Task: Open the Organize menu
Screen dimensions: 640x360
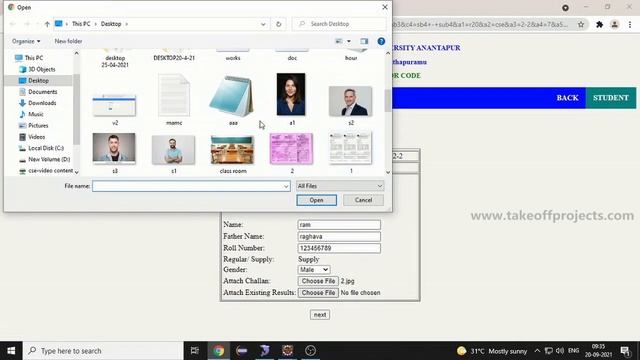Action: (x=26, y=41)
